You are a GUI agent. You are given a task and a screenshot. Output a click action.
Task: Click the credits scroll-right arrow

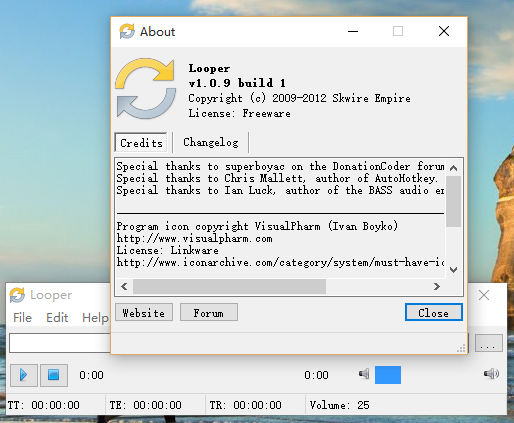pos(436,287)
